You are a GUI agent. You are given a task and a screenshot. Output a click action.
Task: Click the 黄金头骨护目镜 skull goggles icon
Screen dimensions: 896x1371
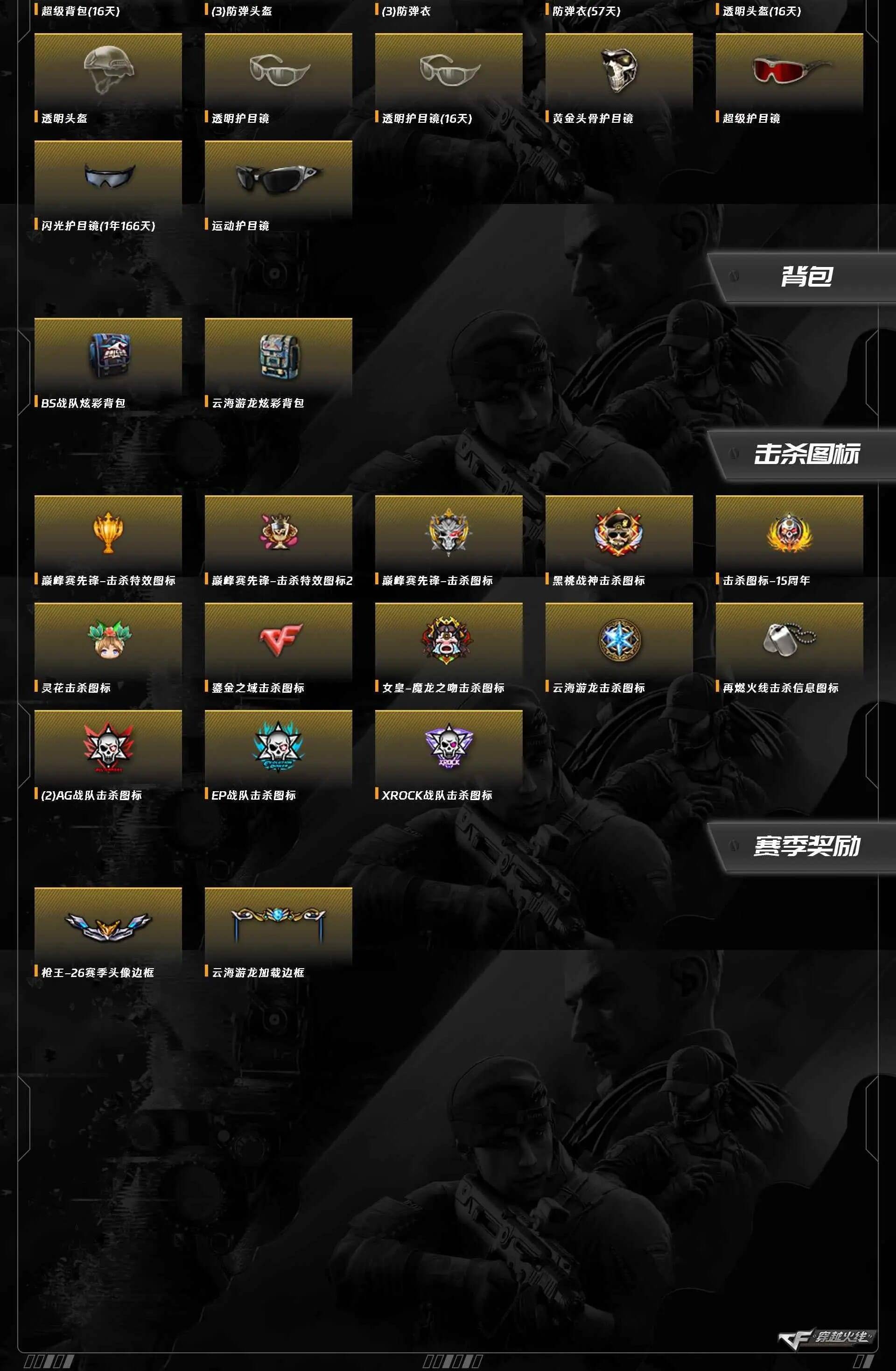pyautogui.click(x=619, y=71)
